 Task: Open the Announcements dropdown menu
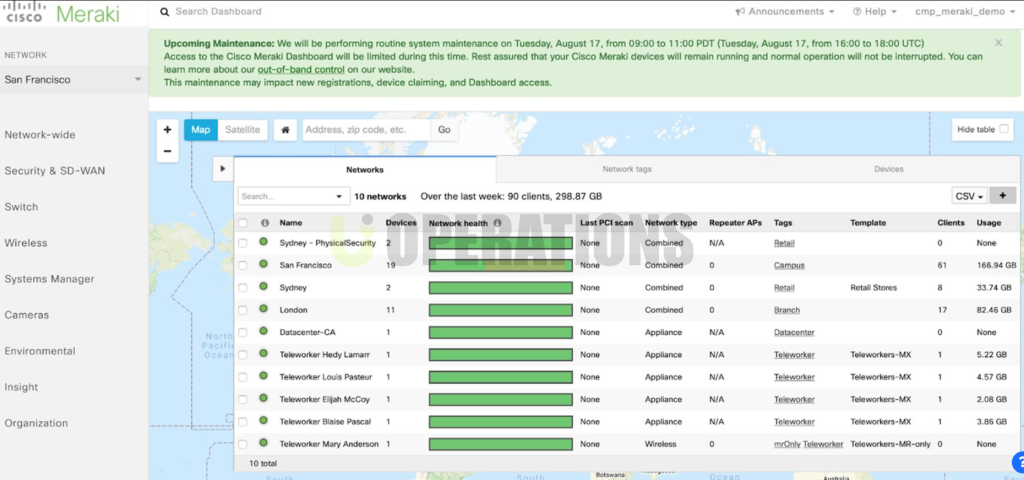tap(784, 12)
